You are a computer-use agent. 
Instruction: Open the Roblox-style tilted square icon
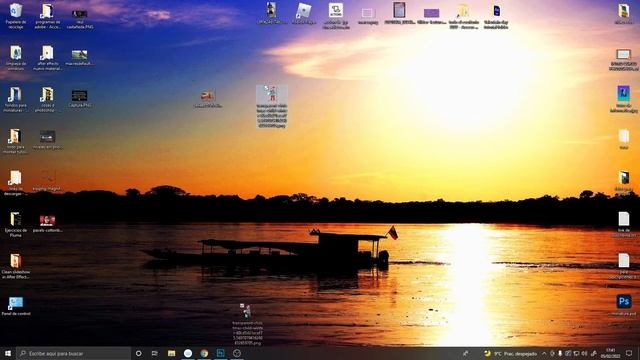coord(304,14)
